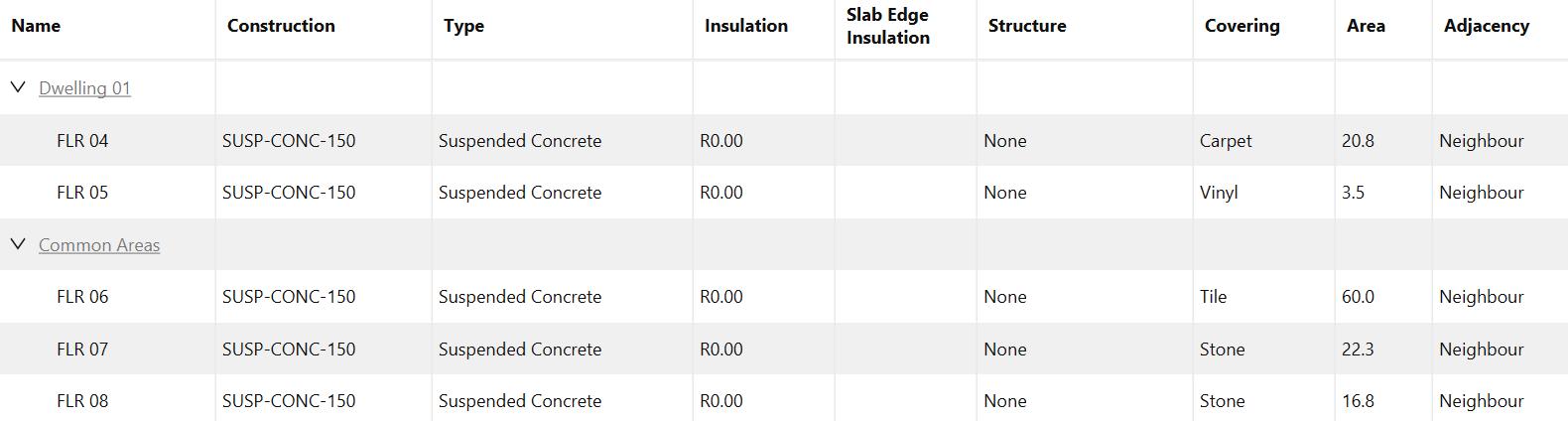Sort by the Area column header

(1366, 26)
